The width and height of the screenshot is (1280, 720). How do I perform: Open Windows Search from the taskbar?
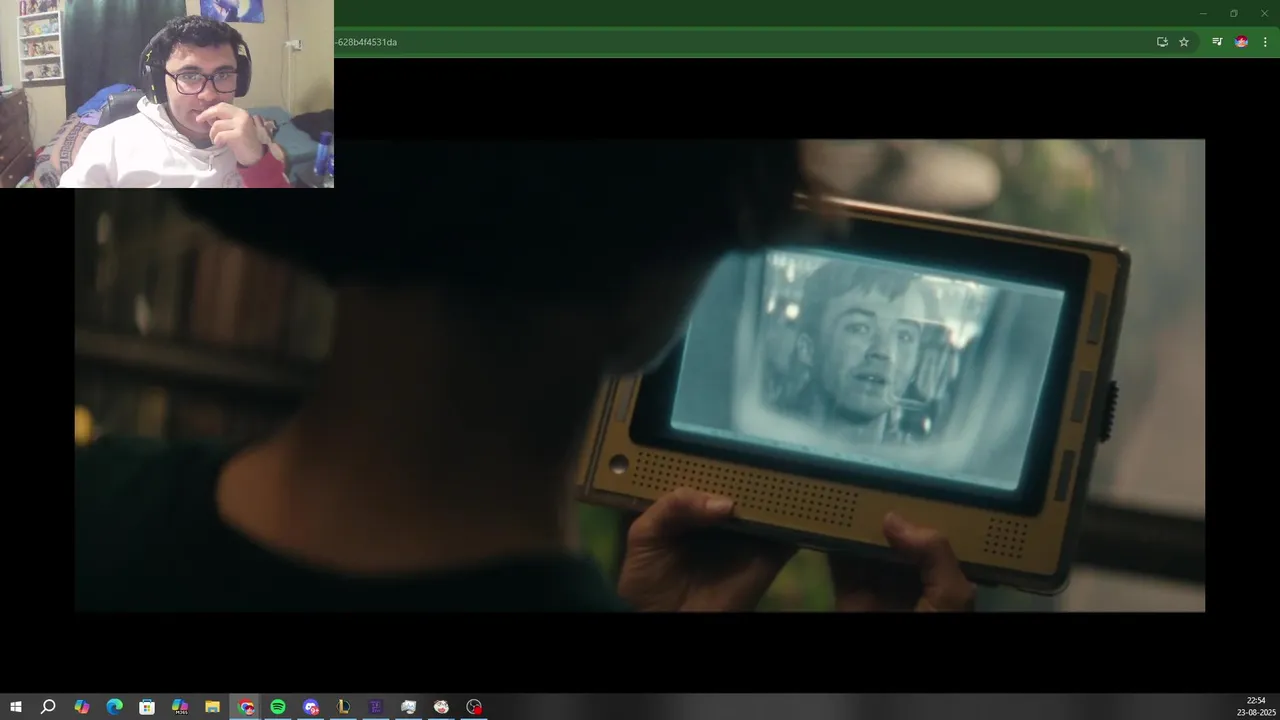48,707
